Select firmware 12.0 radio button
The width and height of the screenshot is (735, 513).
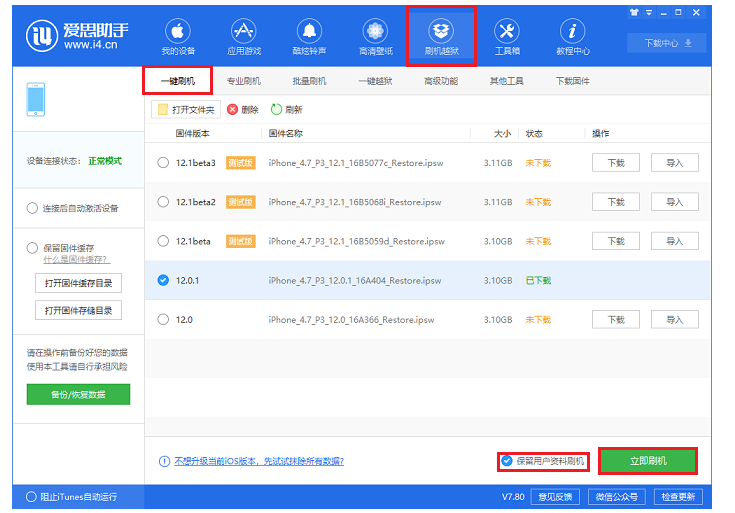coord(163,320)
